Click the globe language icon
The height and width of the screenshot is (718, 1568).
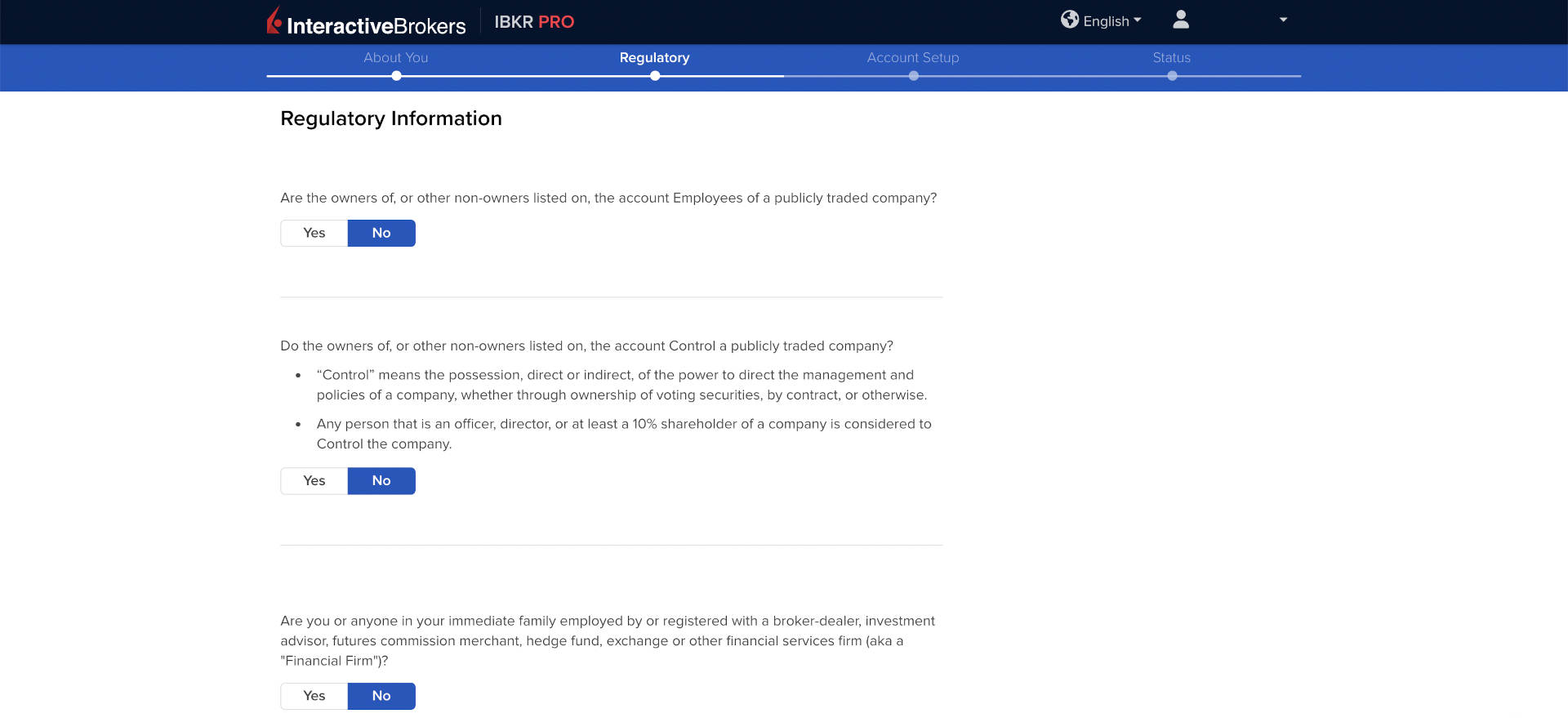[x=1069, y=20]
